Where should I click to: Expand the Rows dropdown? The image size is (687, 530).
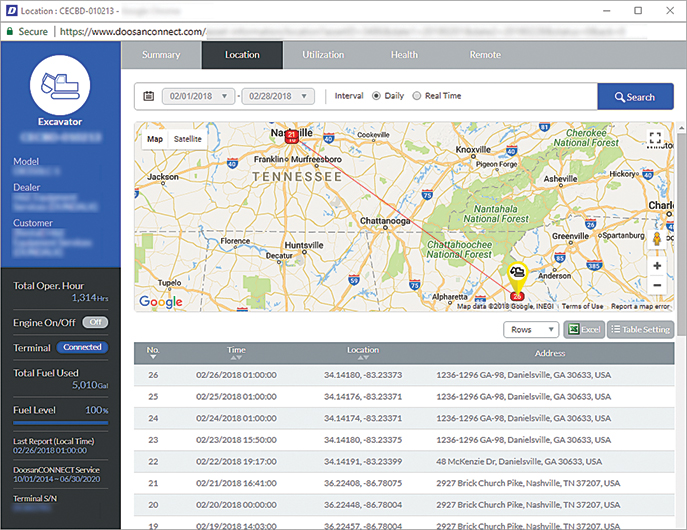coord(531,329)
